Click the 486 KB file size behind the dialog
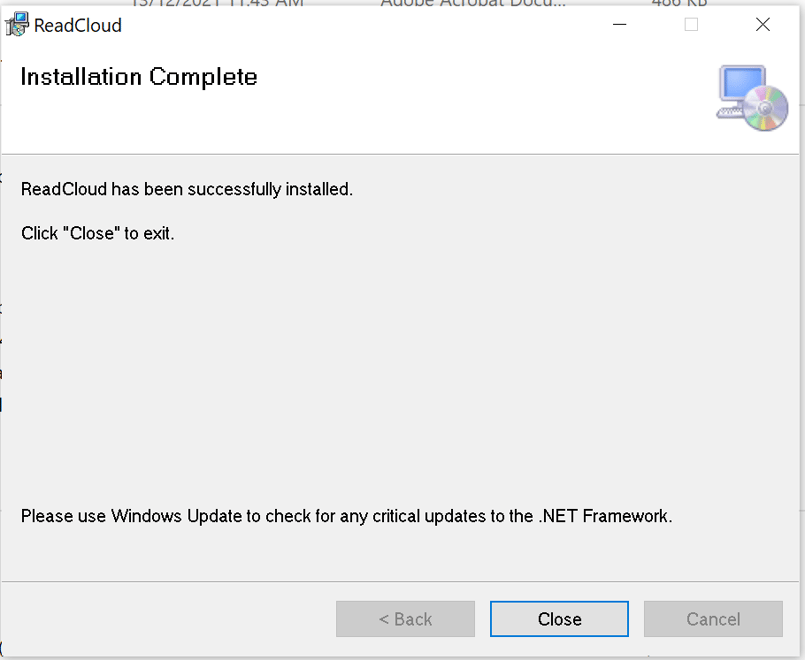This screenshot has height=660, width=805. 680,3
